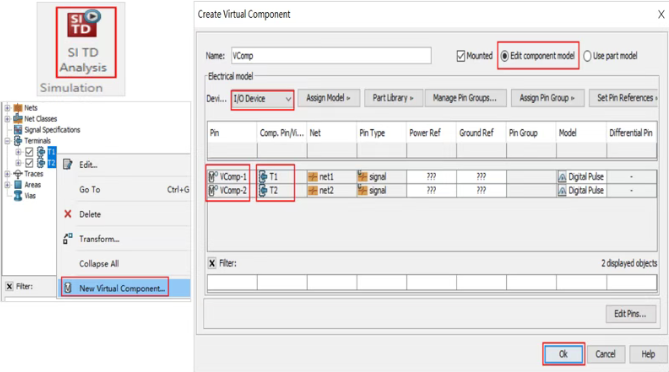Collapse the Terminals tree node
Image resolution: width=669 pixels, height=372 pixels.
point(7,141)
